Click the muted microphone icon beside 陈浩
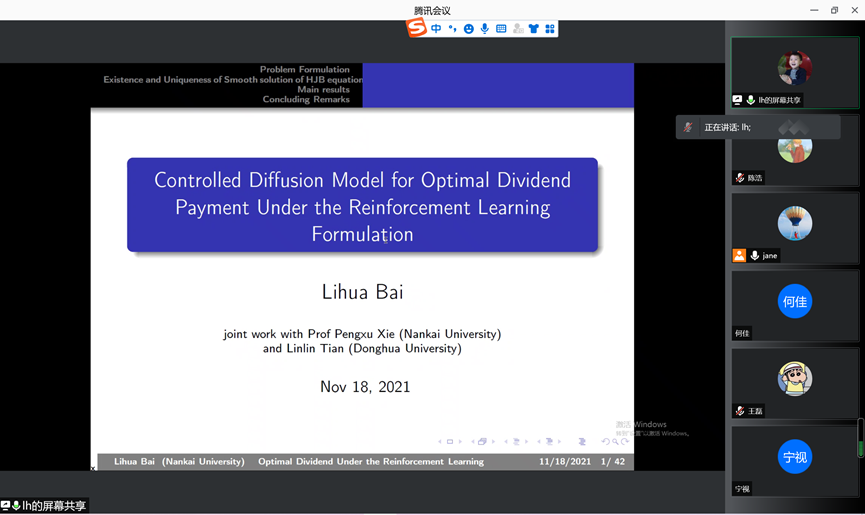The width and height of the screenshot is (865, 515). tap(740, 178)
